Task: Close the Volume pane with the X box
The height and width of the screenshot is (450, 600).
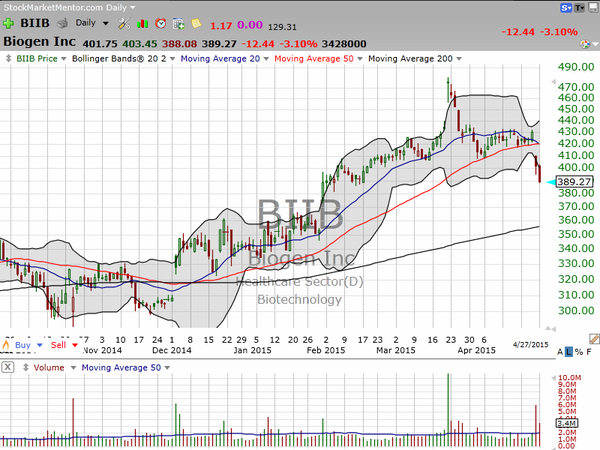Action: click(x=8, y=367)
